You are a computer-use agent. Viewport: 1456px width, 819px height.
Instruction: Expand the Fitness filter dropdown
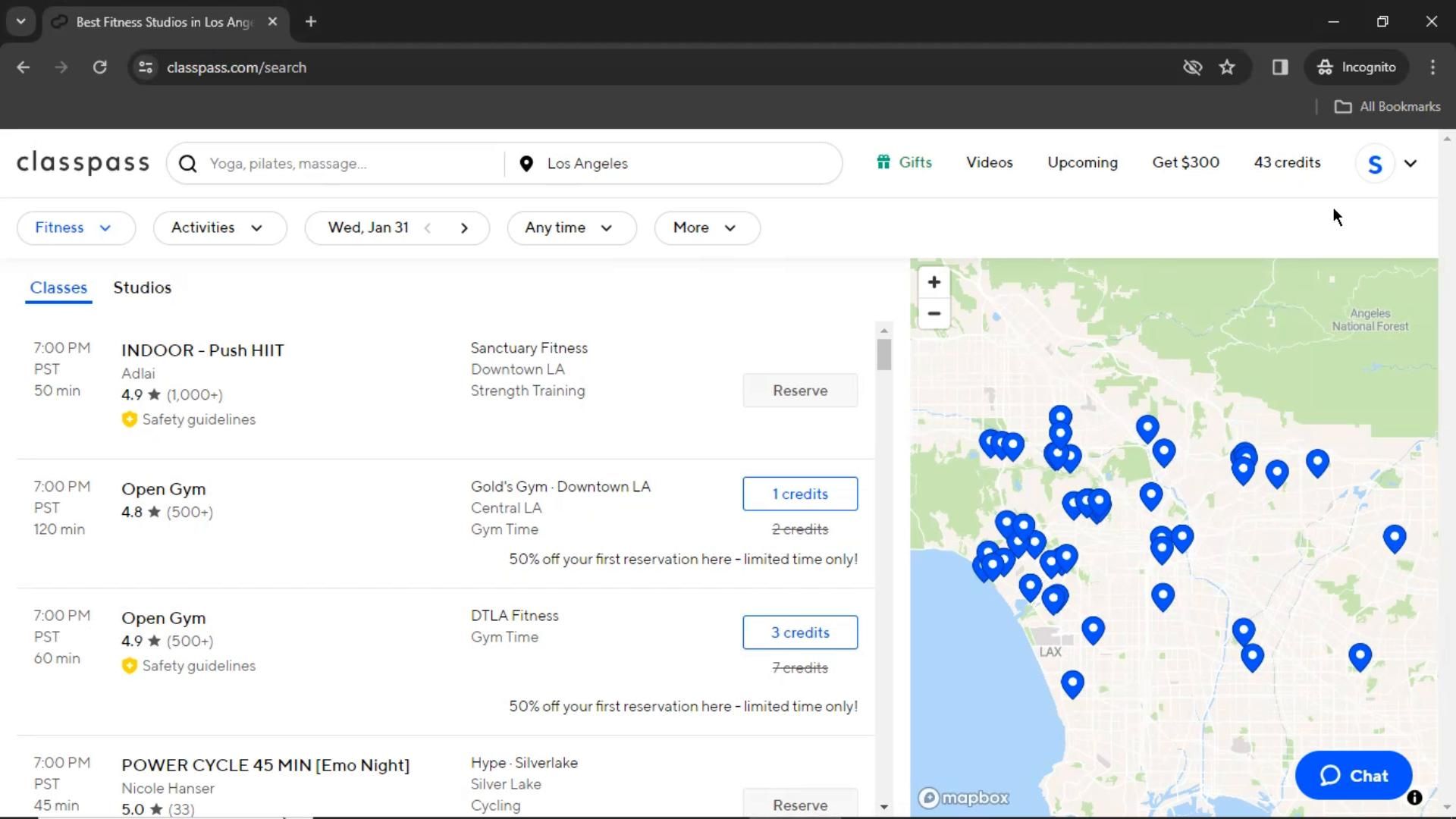[76, 228]
